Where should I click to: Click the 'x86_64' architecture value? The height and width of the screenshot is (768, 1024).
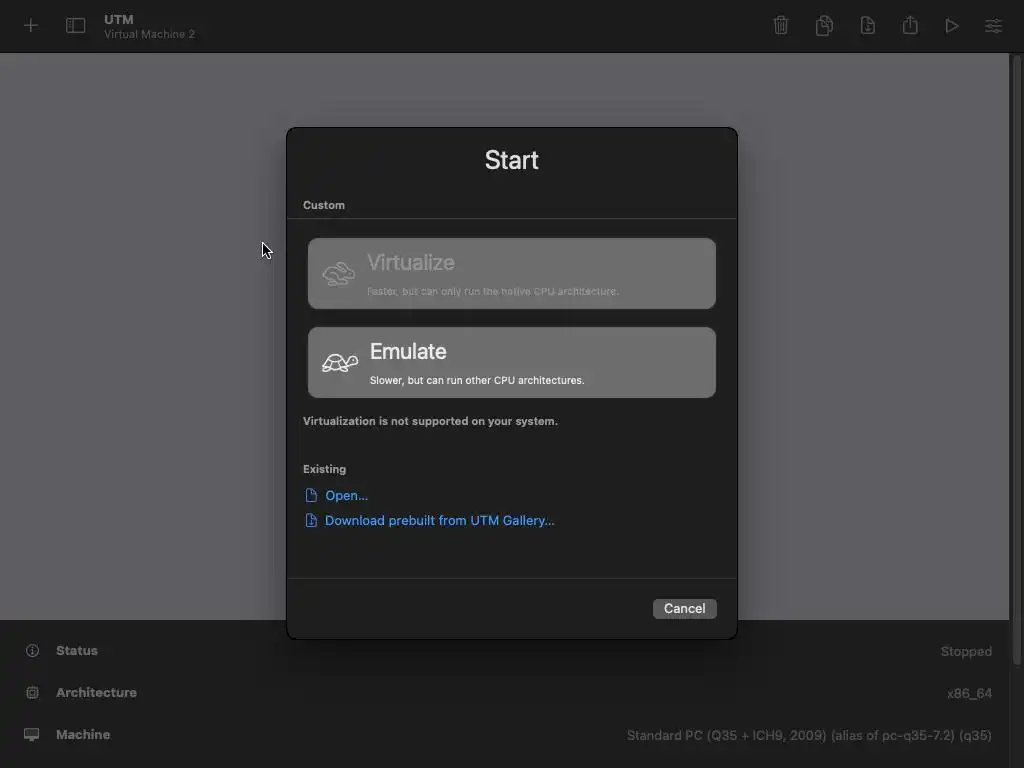click(x=969, y=694)
